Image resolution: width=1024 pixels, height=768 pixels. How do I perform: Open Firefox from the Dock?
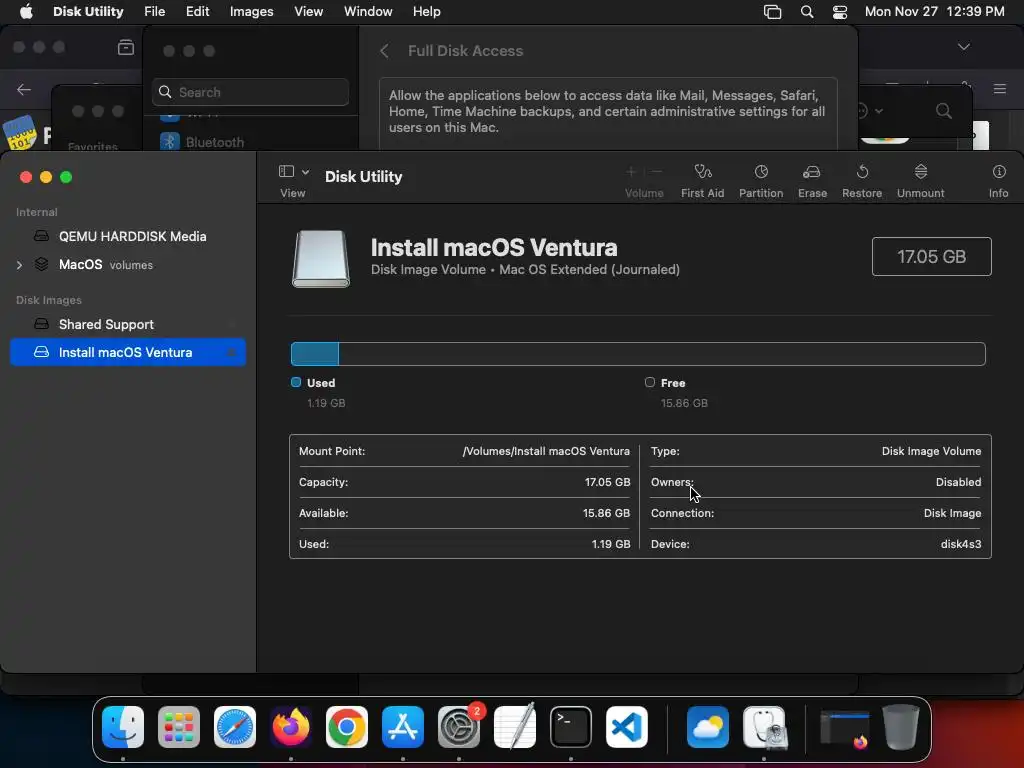[x=291, y=727]
